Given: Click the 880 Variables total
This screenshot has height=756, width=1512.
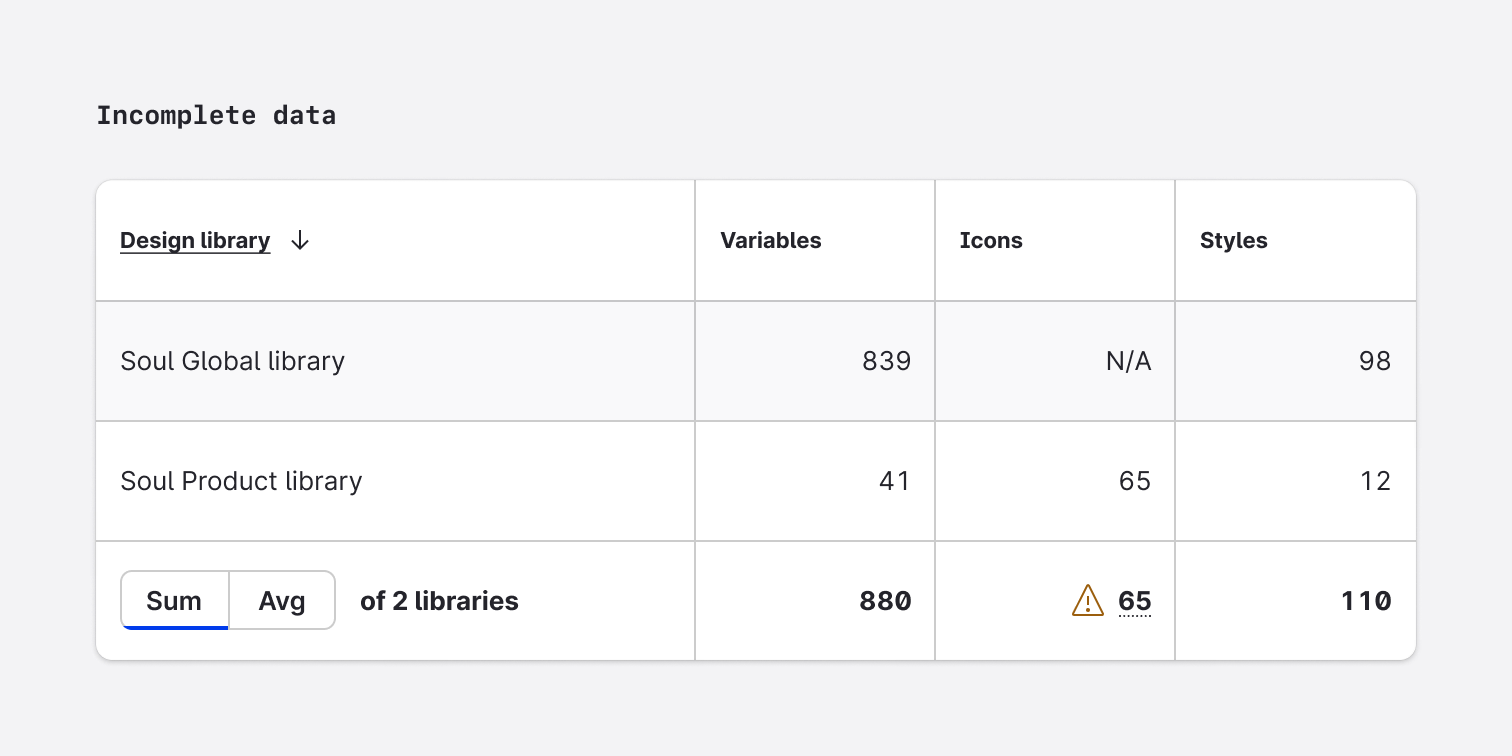Looking at the screenshot, I should pyautogui.click(x=885, y=601).
